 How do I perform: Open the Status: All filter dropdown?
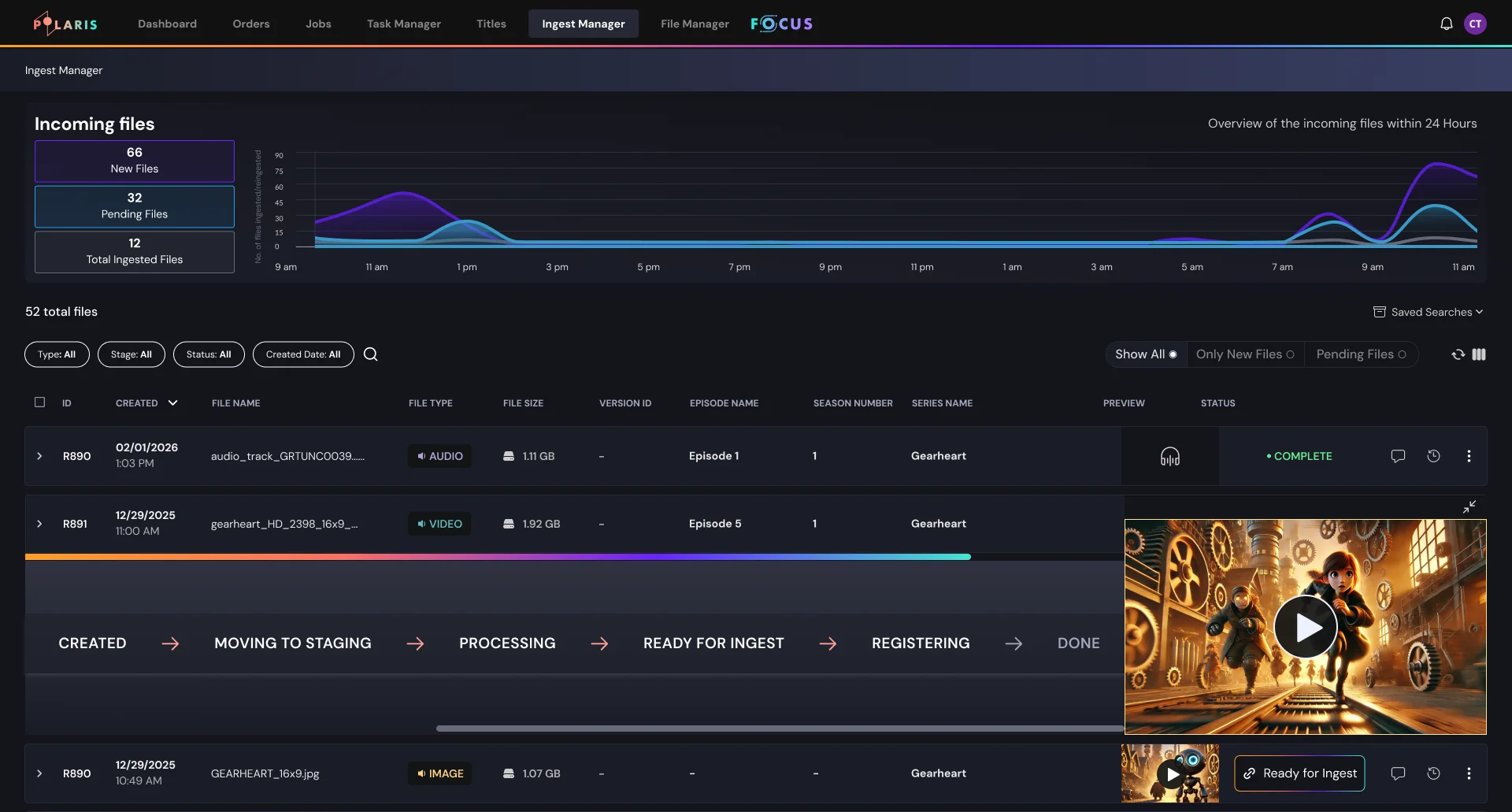(x=209, y=354)
